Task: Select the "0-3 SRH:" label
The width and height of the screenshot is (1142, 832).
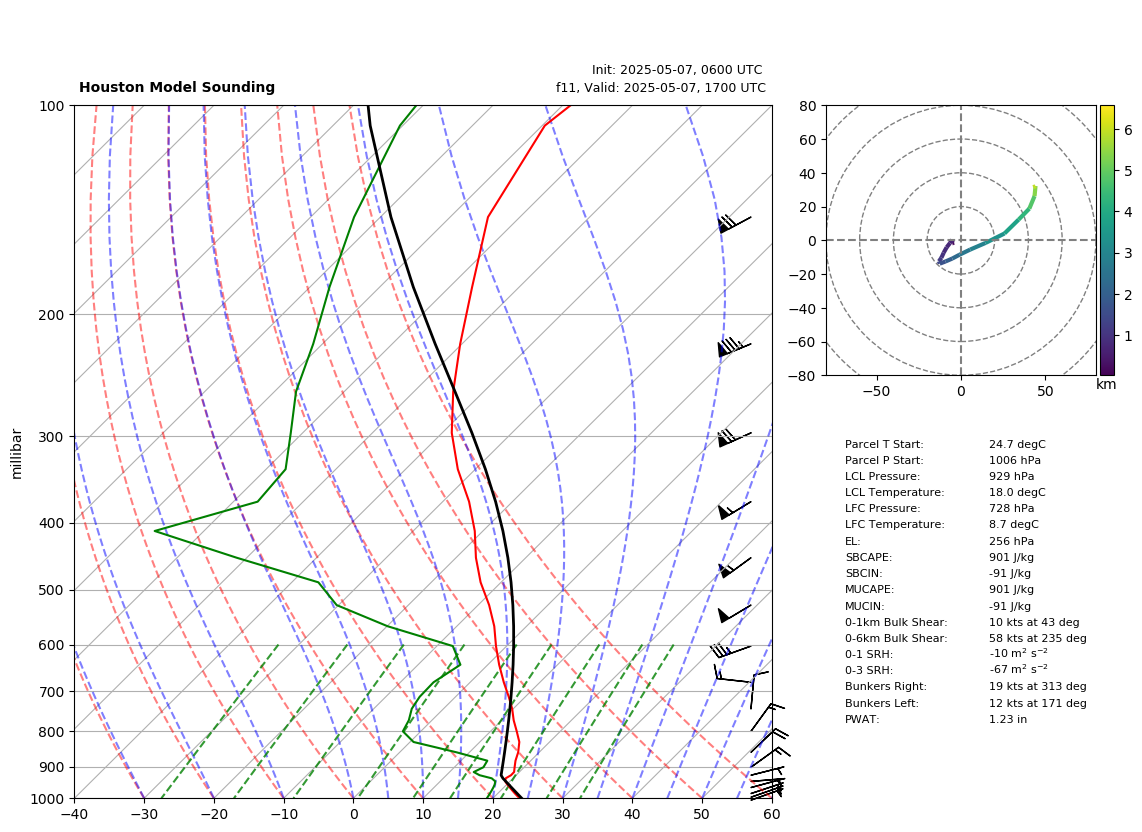Action: 869,670
